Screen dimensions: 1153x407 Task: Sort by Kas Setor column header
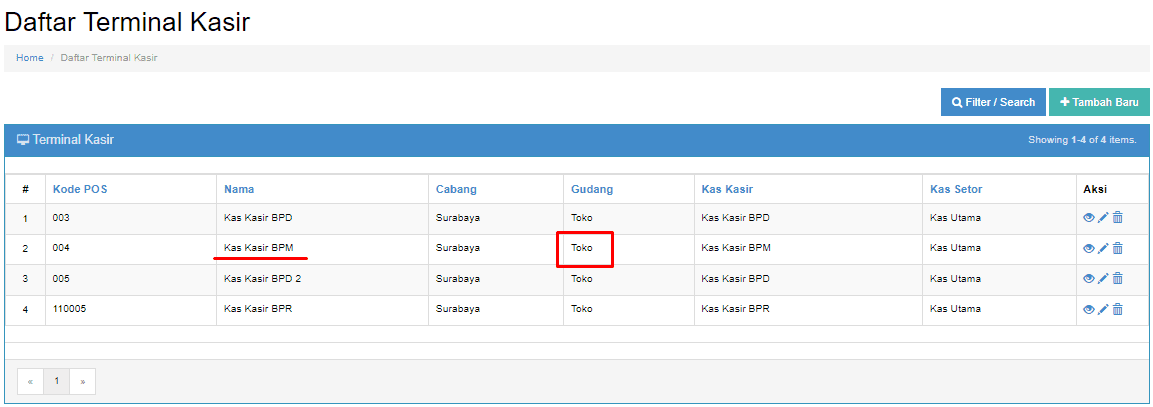point(956,190)
